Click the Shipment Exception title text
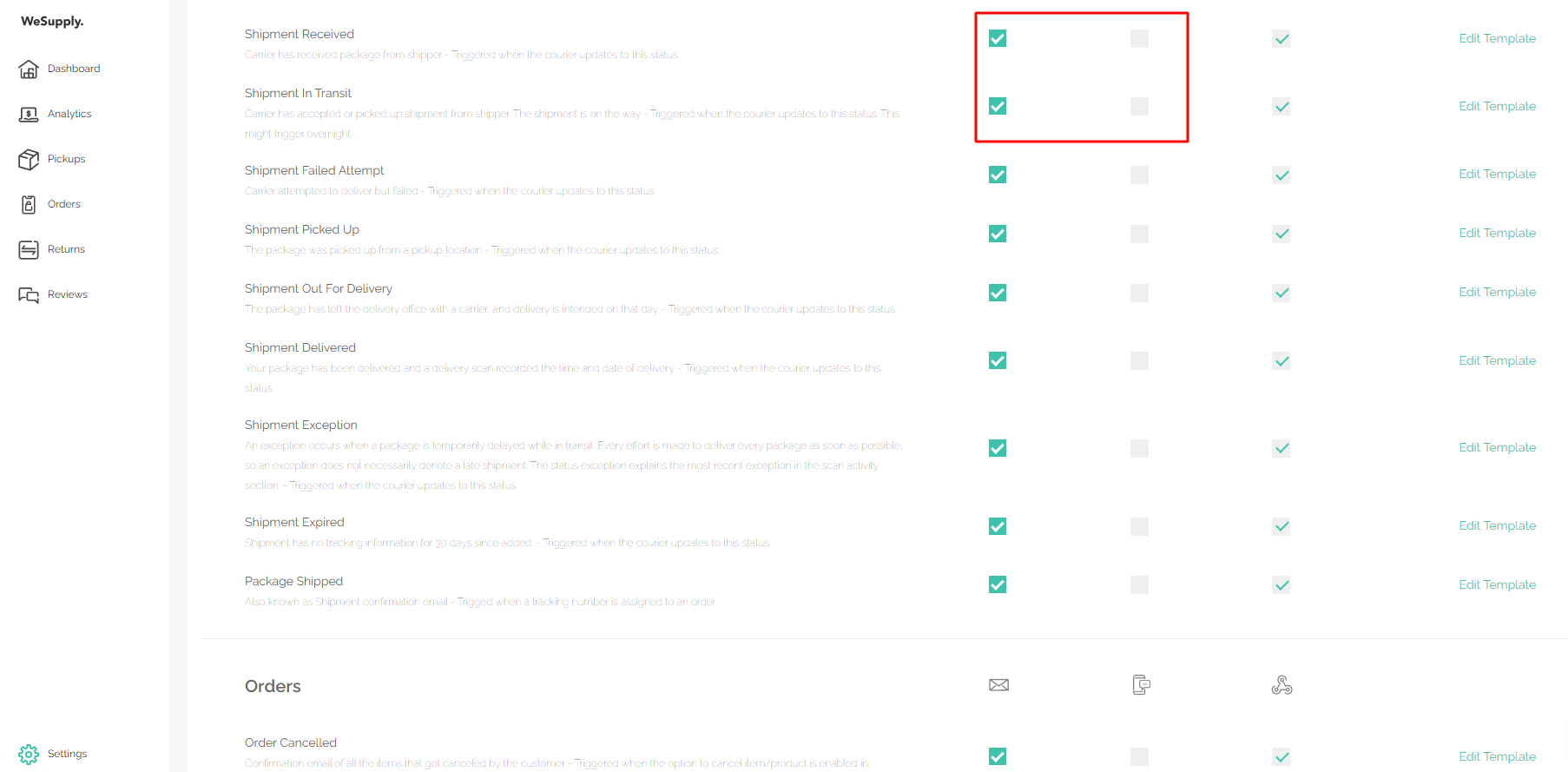Viewport: 1568px width, 772px height. 301,425
